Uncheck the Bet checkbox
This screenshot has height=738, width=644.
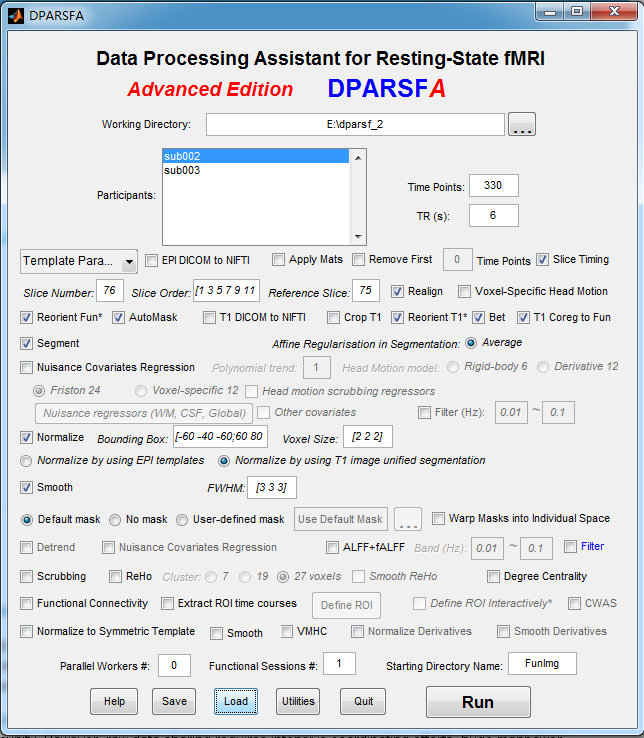pyautogui.click(x=478, y=317)
